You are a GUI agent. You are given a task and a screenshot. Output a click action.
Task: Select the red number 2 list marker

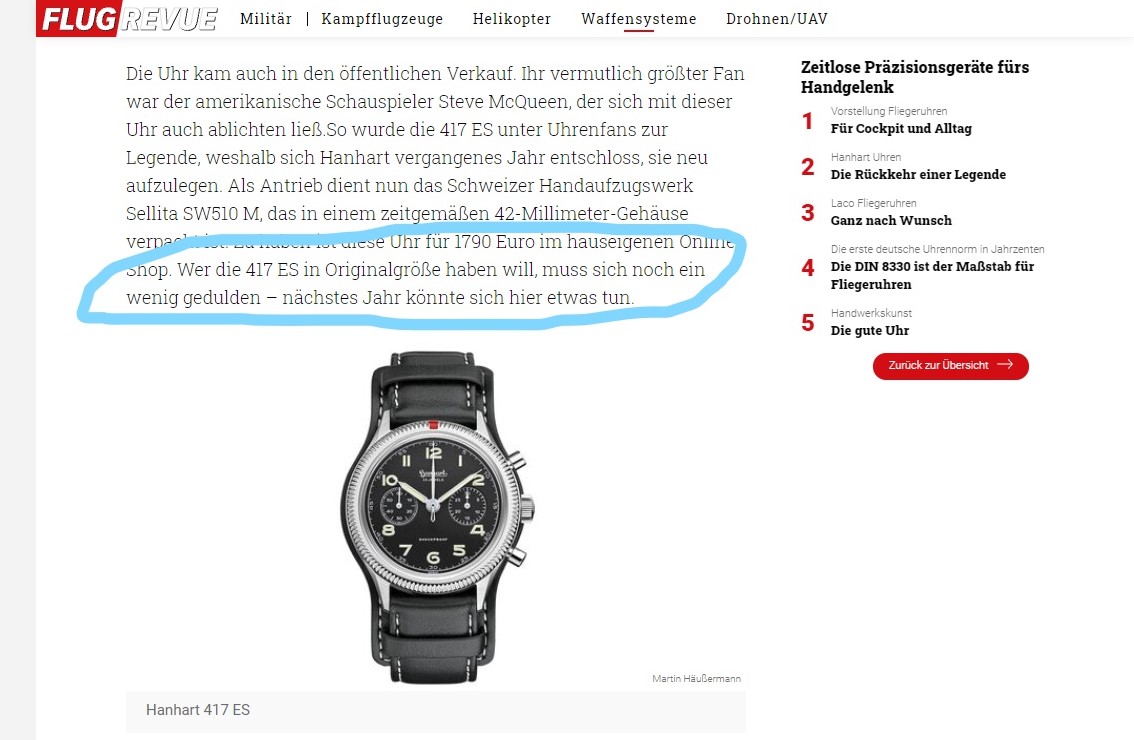pos(808,167)
